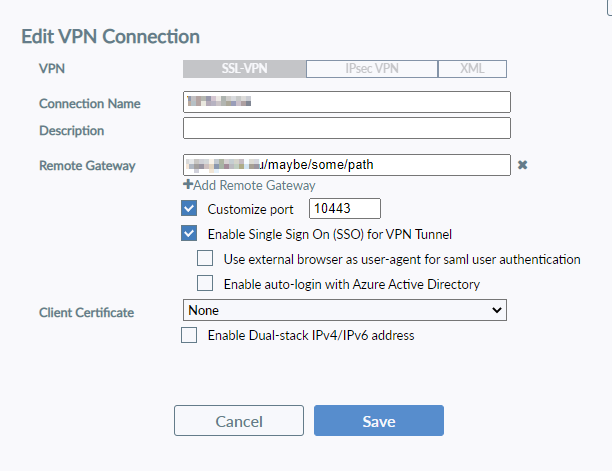Focus the empty Description field

pos(346,128)
